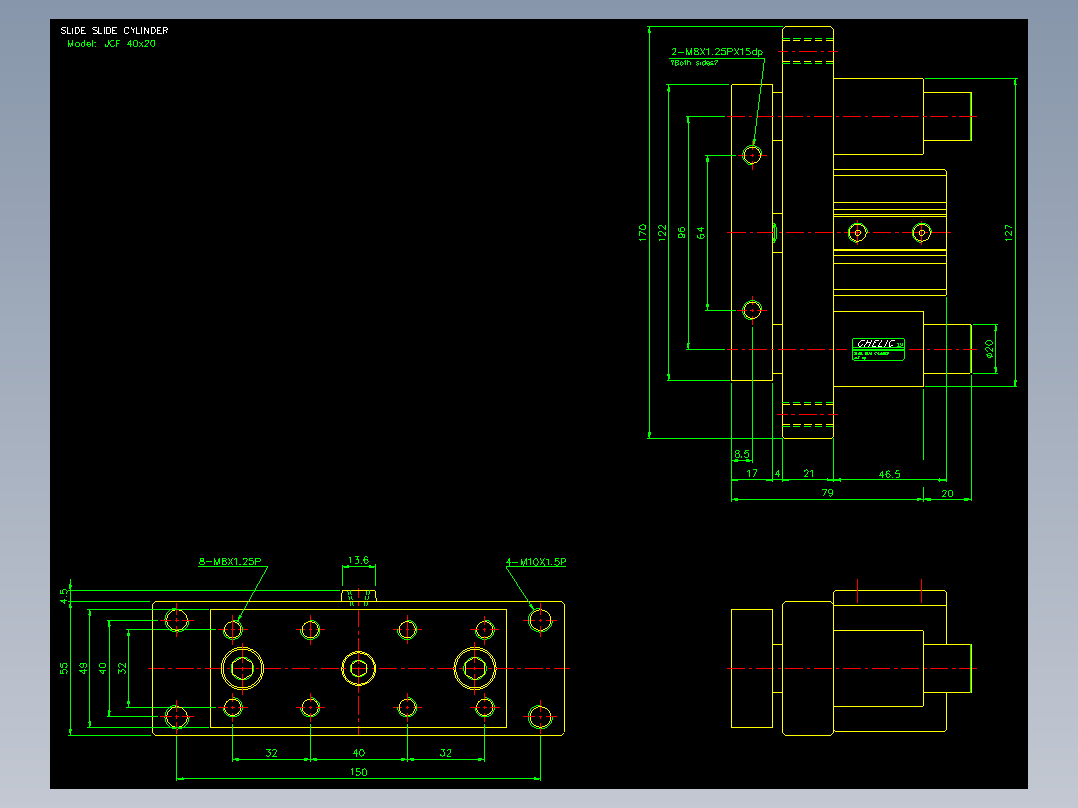
Task: Click the 49 vertical dimension text
Action: (x=83, y=668)
